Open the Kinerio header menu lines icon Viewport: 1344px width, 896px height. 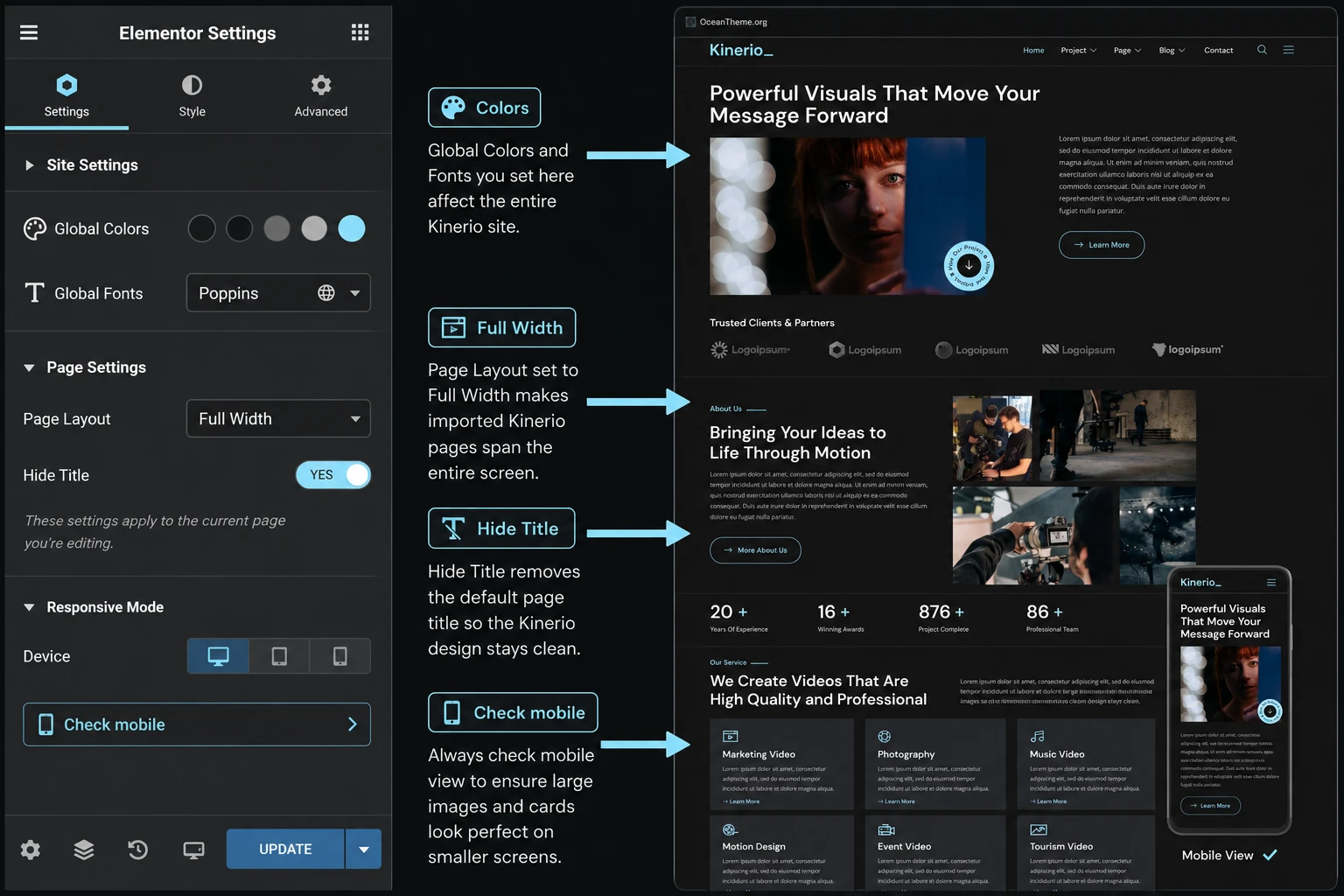tap(1288, 50)
